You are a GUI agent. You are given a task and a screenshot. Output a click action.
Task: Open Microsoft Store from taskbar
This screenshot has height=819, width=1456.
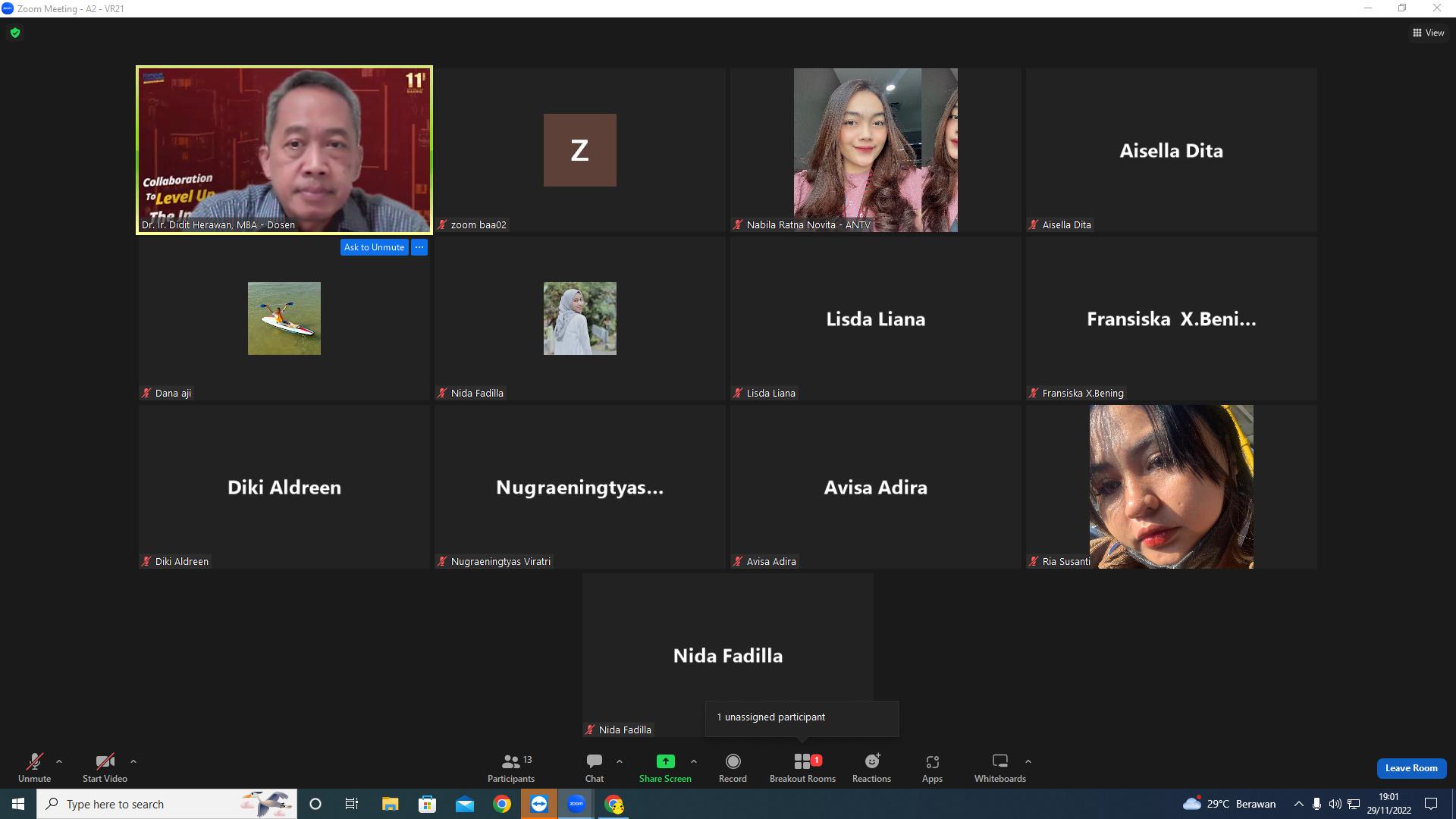tap(428, 804)
